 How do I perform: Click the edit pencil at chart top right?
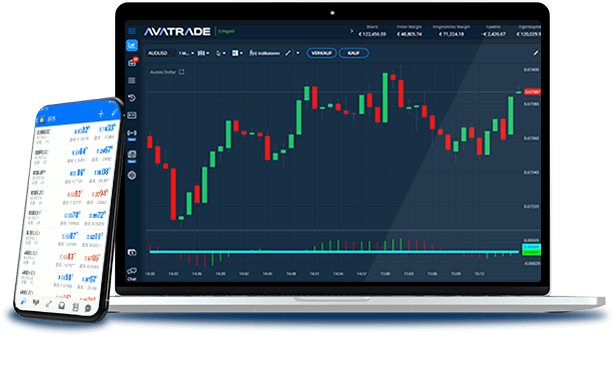point(536,53)
